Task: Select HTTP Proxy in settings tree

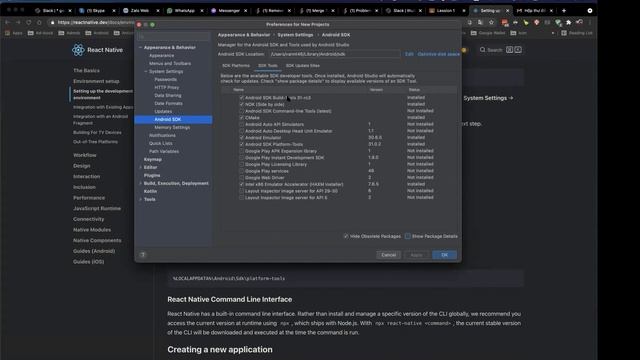Action: point(167,87)
